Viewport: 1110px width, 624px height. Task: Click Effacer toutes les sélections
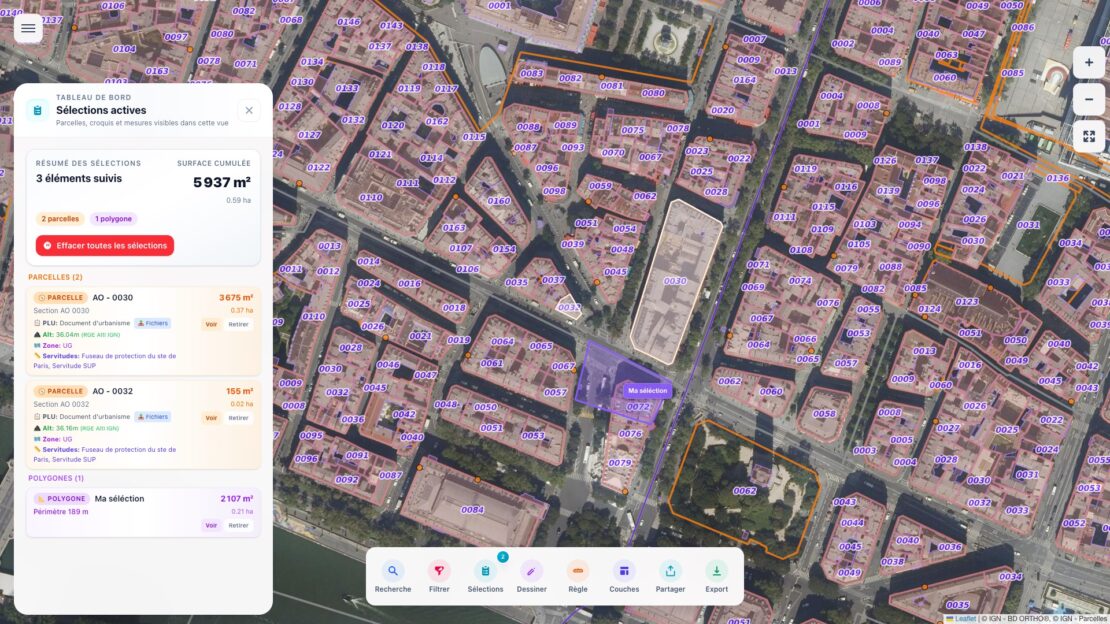(105, 246)
